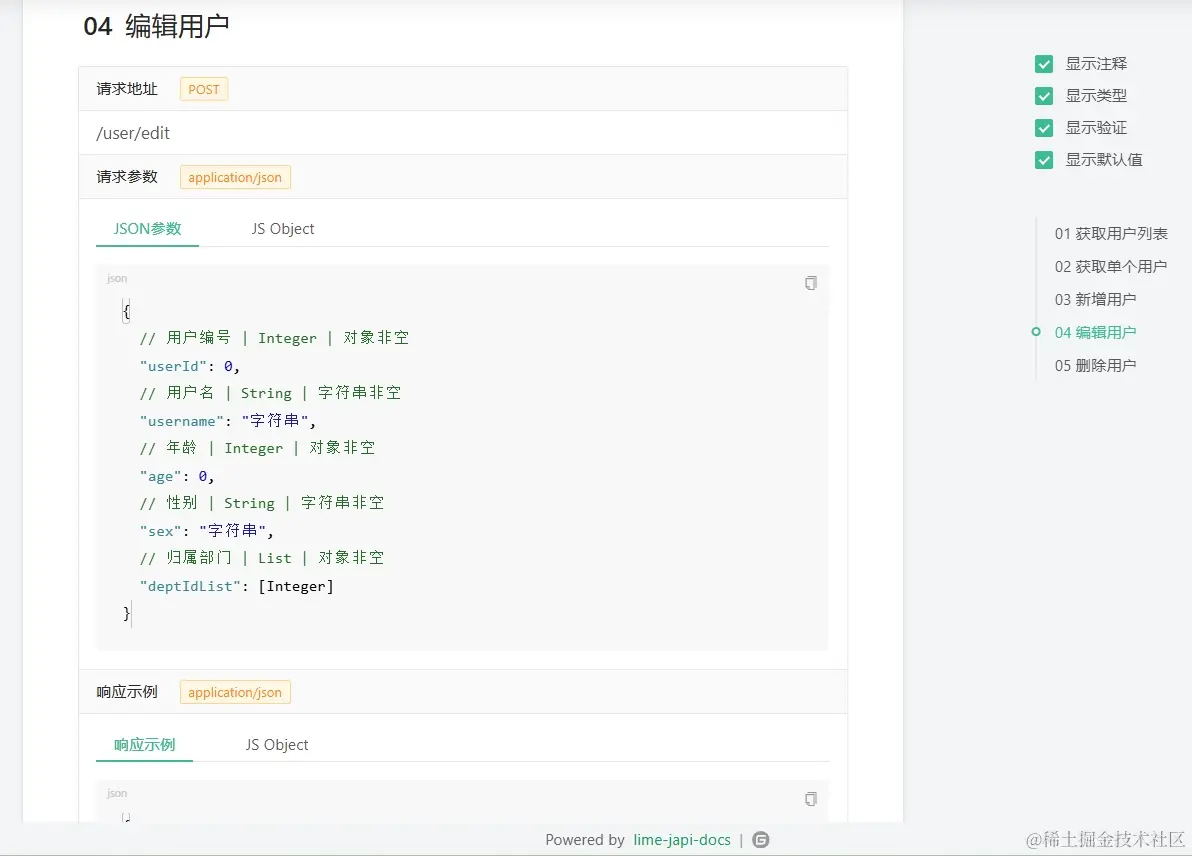
Task: Click the 用户名 String comment line
Action: pyautogui.click(x=270, y=393)
